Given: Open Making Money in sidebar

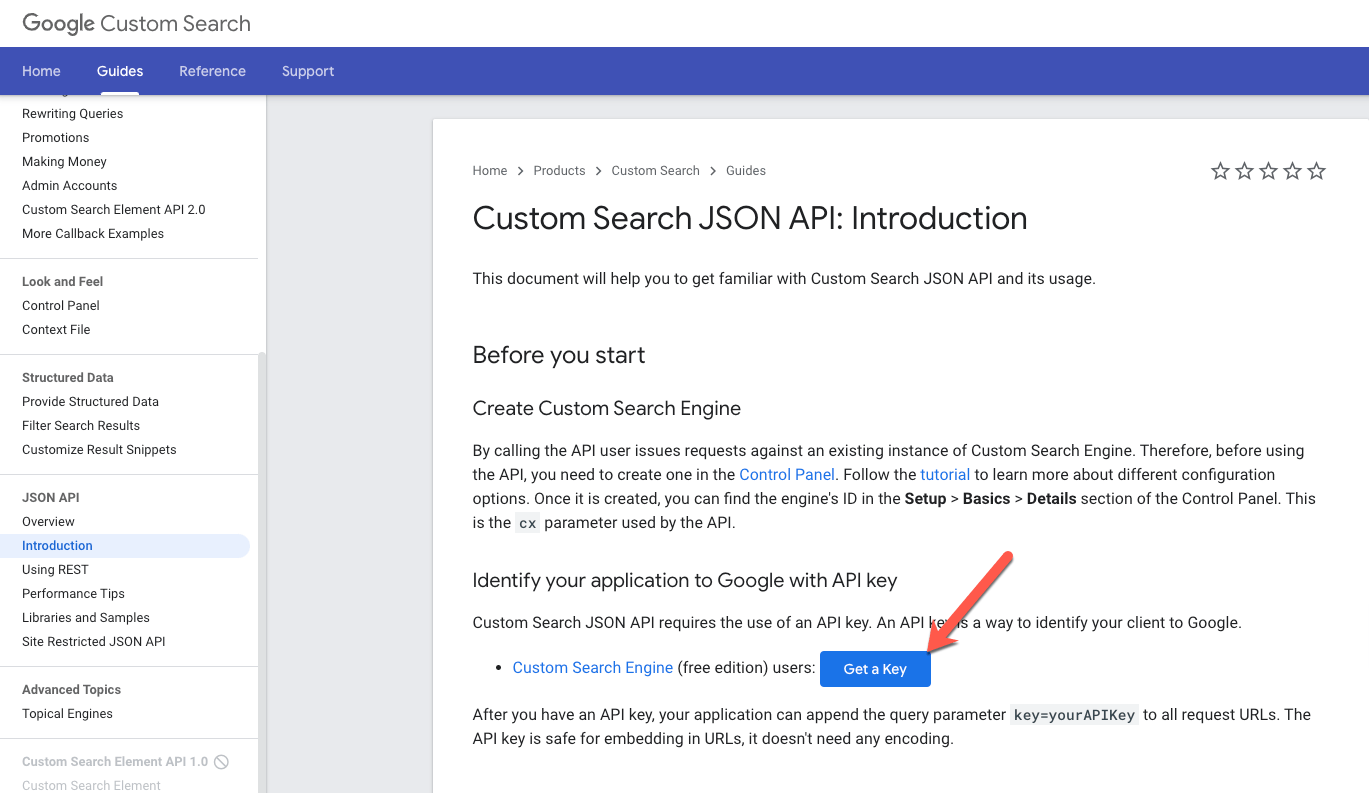Looking at the screenshot, I should (64, 162).
